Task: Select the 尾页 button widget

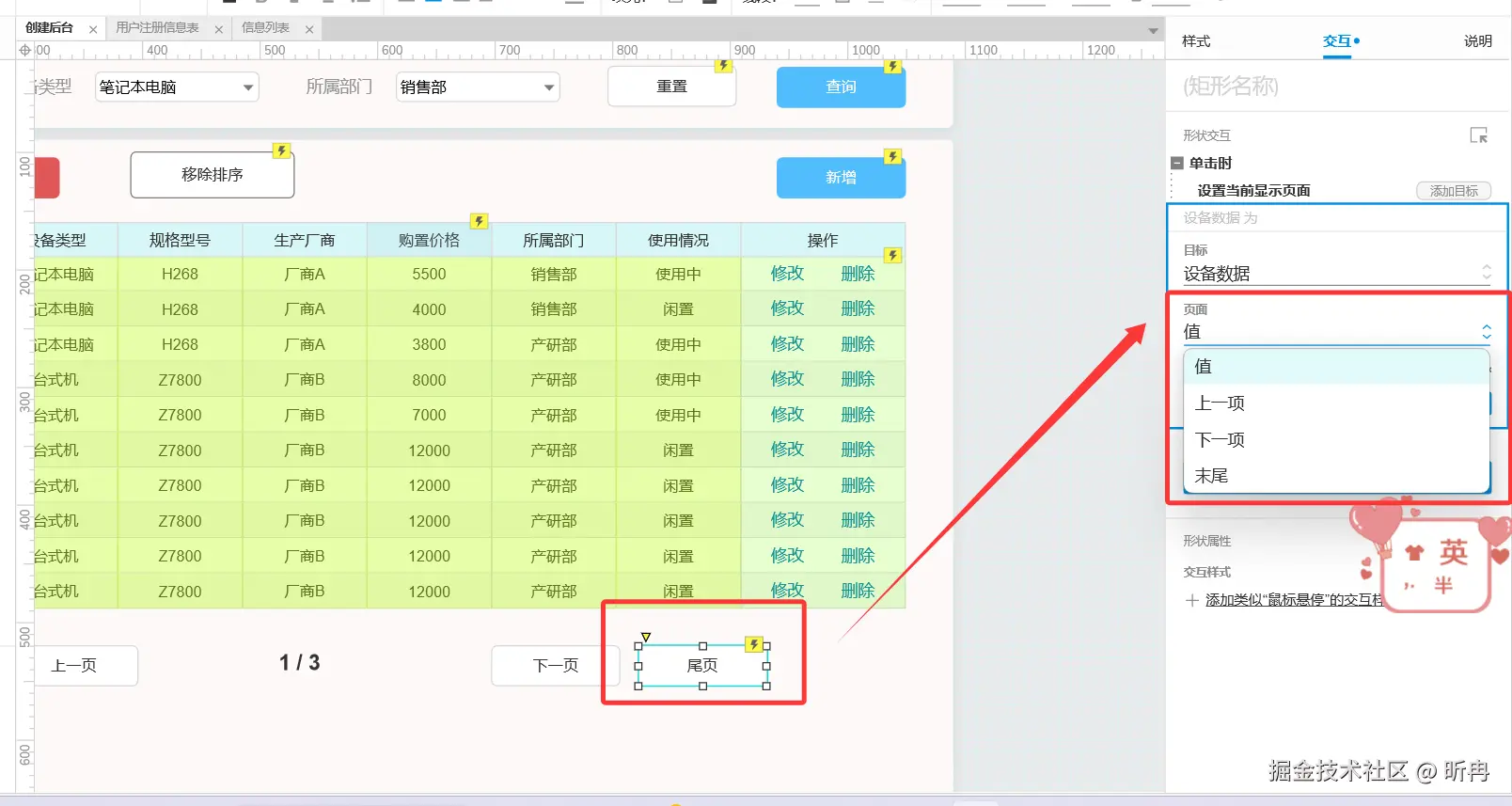Action: 702,666
